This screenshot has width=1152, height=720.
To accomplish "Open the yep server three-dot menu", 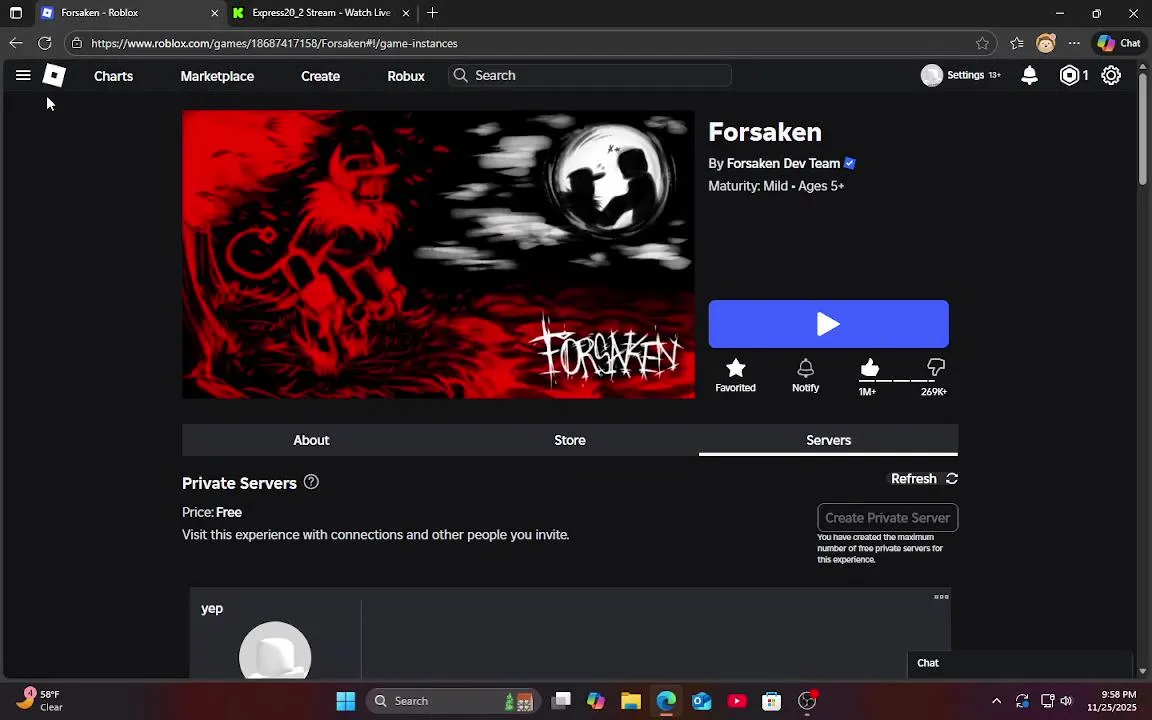I will (941, 597).
